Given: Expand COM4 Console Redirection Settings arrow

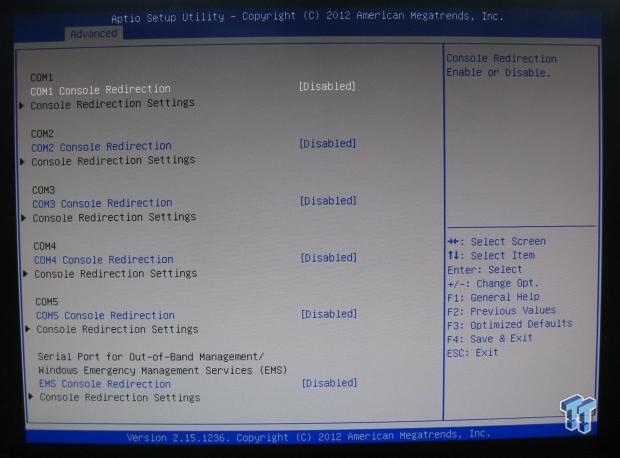Looking at the screenshot, I should coord(25,274).
